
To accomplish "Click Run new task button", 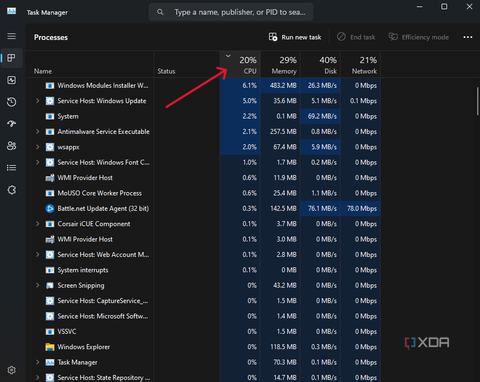I will (295, 37).
